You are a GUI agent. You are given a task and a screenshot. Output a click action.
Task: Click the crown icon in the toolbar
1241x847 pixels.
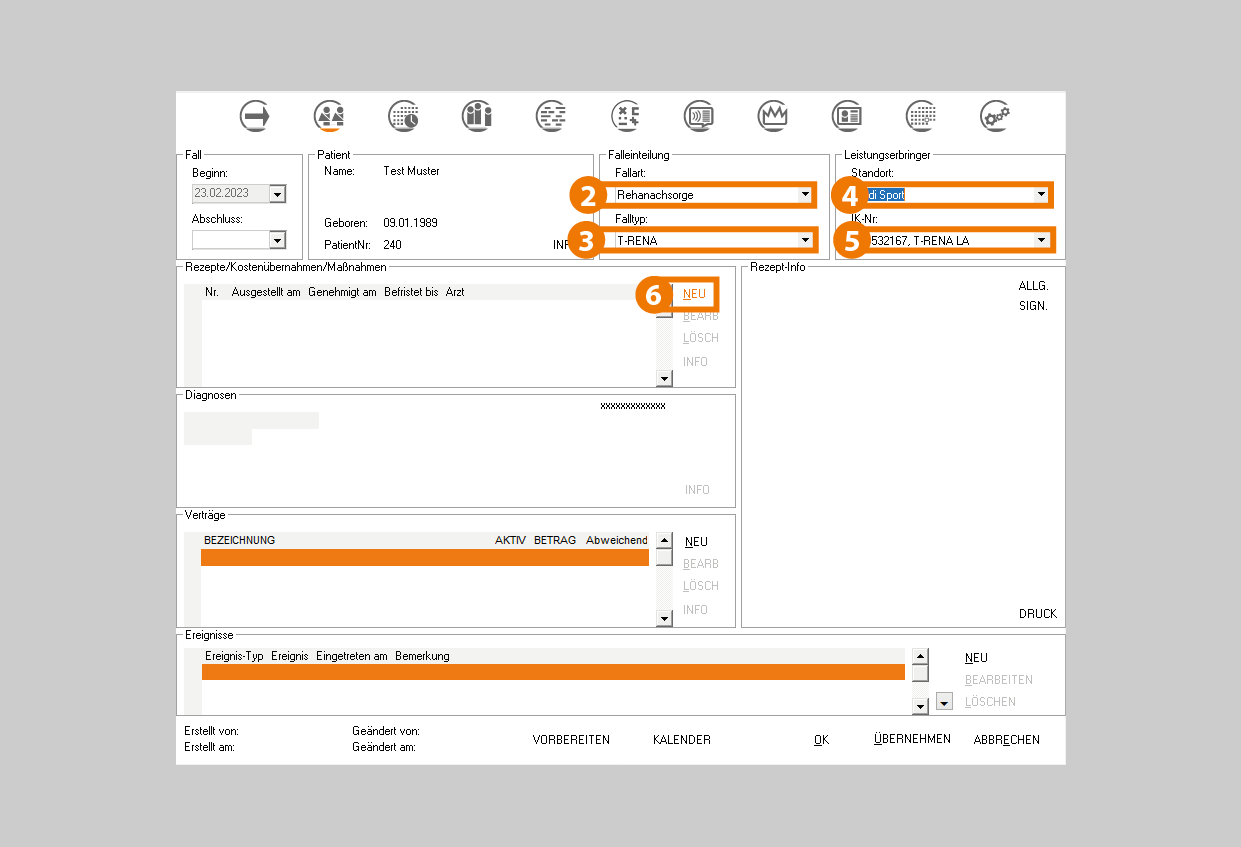click(x=773, y=116)
